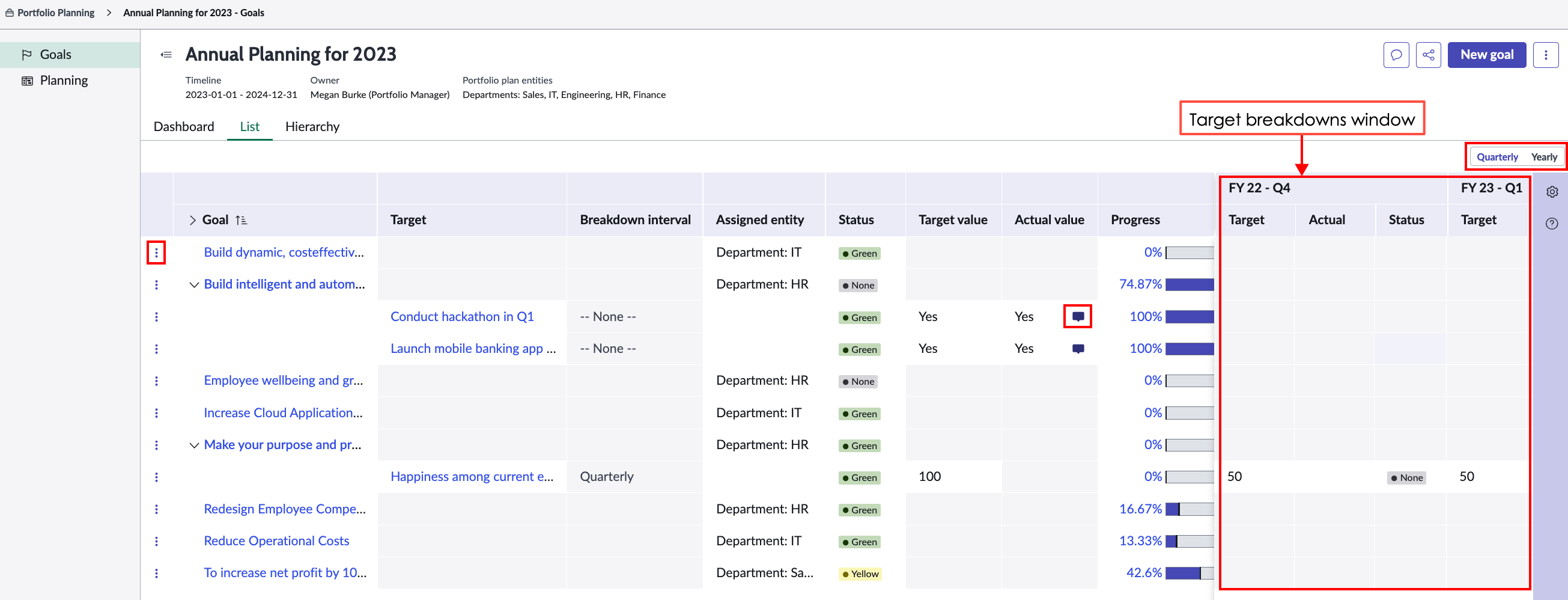1568x600 pixels.
Task: Collapse the Make your purpose and pr... goal
Action: pos(193,445)
